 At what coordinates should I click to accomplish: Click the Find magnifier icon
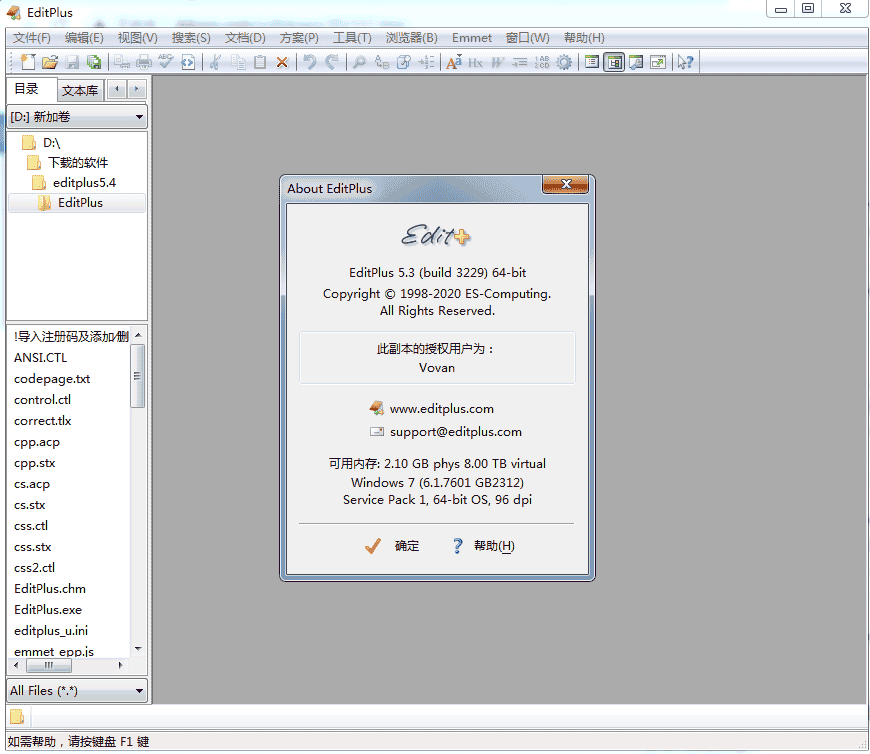point(359,62)
